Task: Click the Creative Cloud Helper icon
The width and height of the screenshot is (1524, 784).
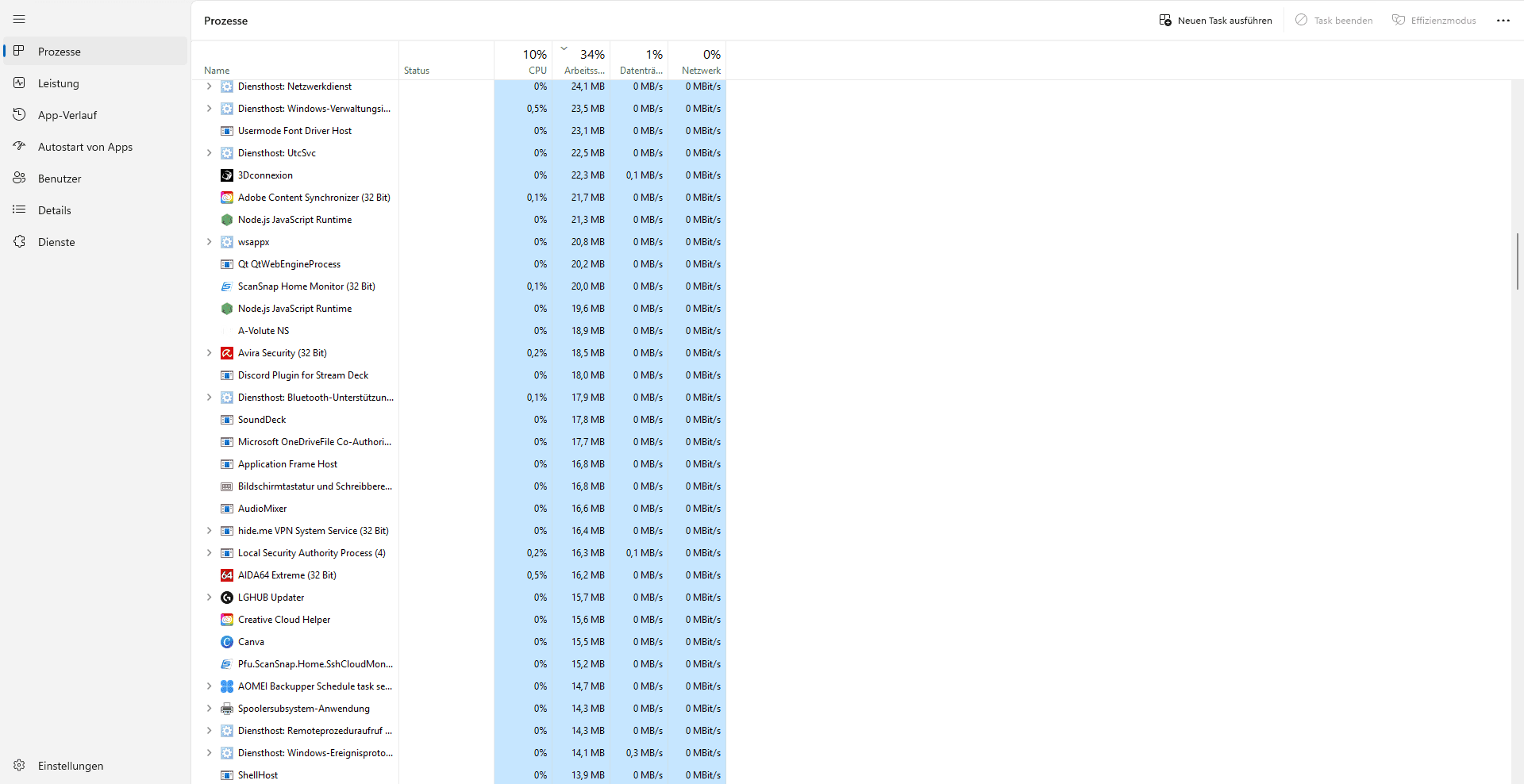Action: point(227,620)
